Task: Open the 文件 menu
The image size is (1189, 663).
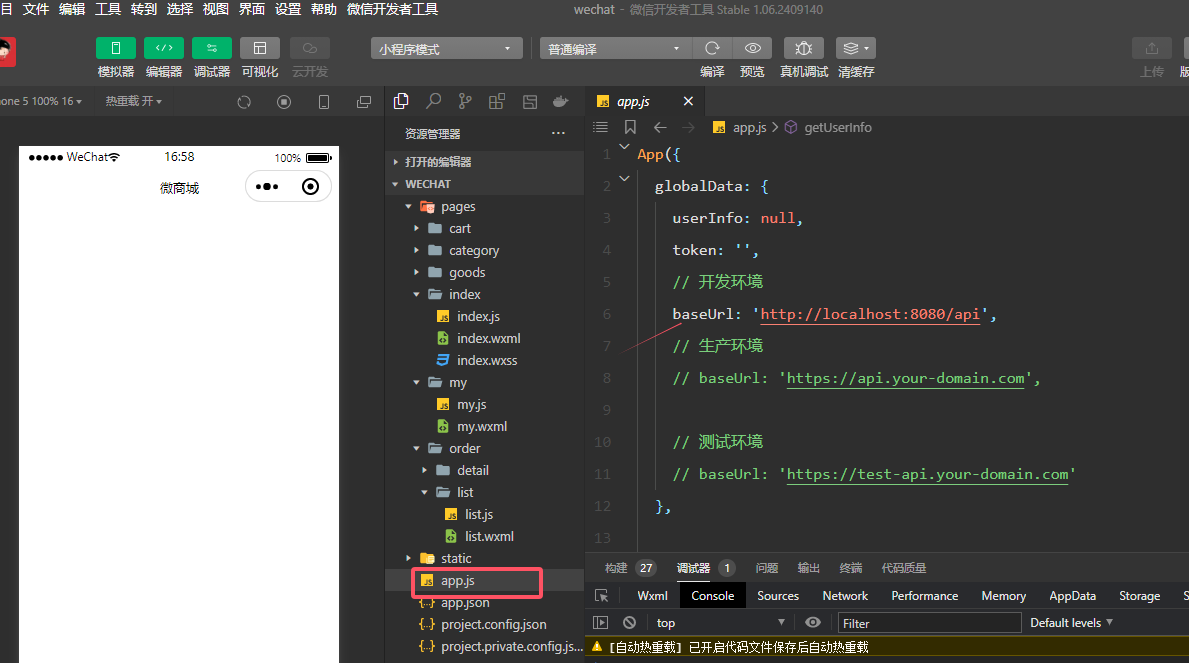Action: point(36,9)
